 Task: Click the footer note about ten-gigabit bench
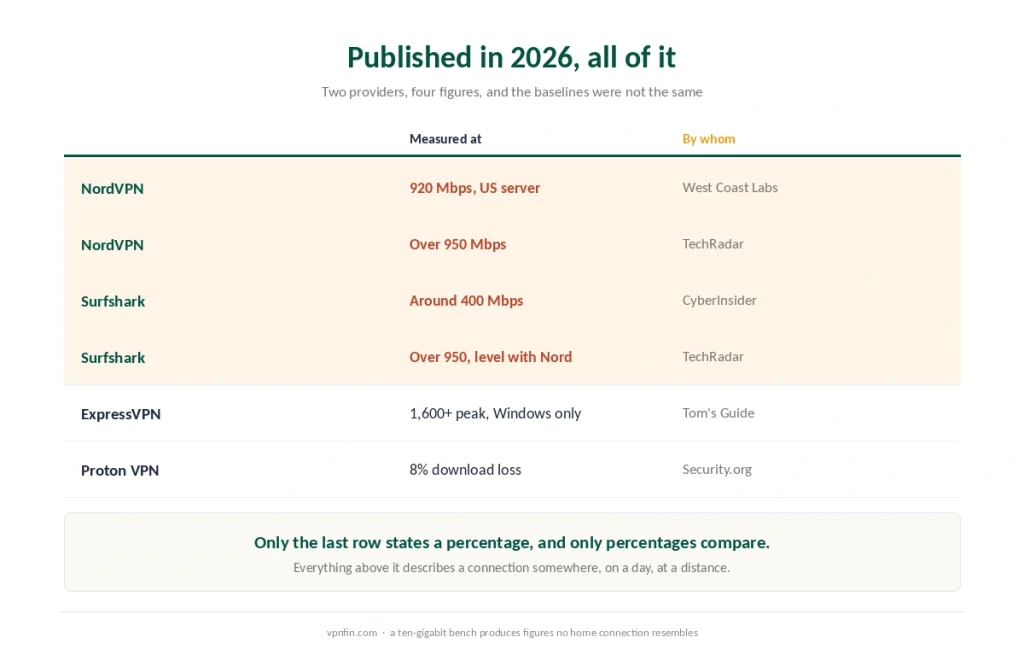click(544, 633)
